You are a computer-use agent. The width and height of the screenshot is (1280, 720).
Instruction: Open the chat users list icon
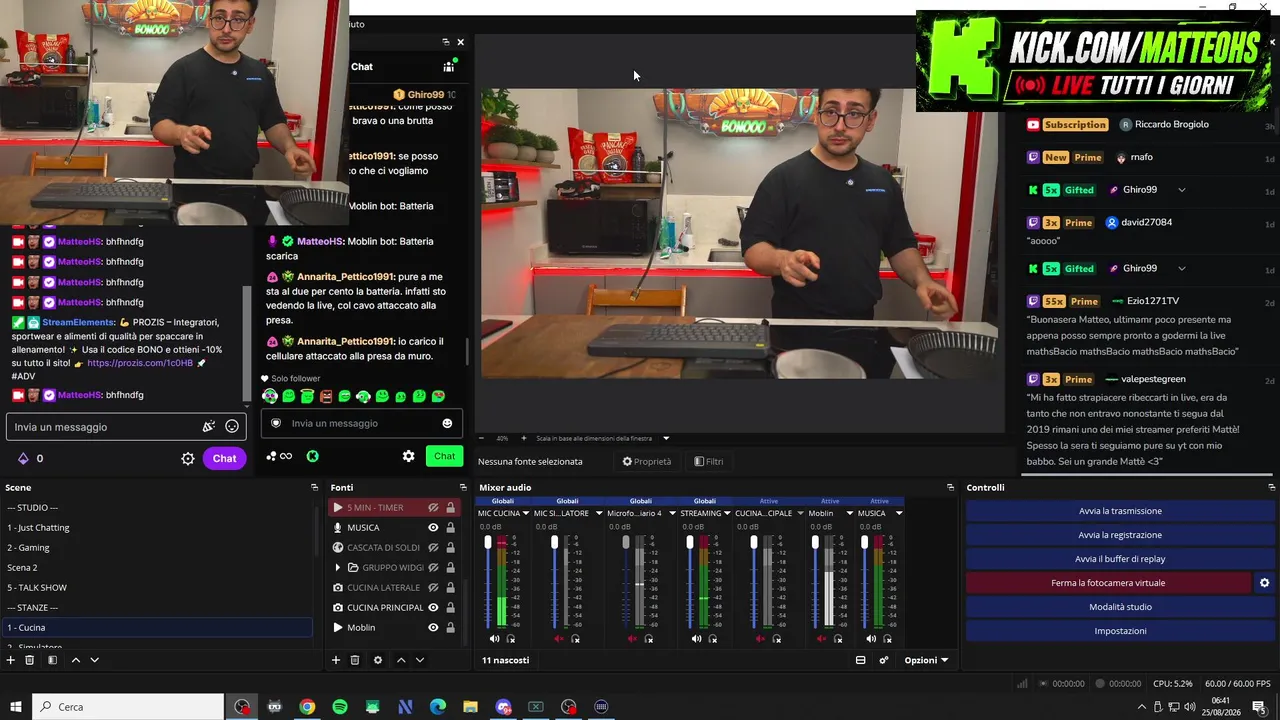(449, 66)
